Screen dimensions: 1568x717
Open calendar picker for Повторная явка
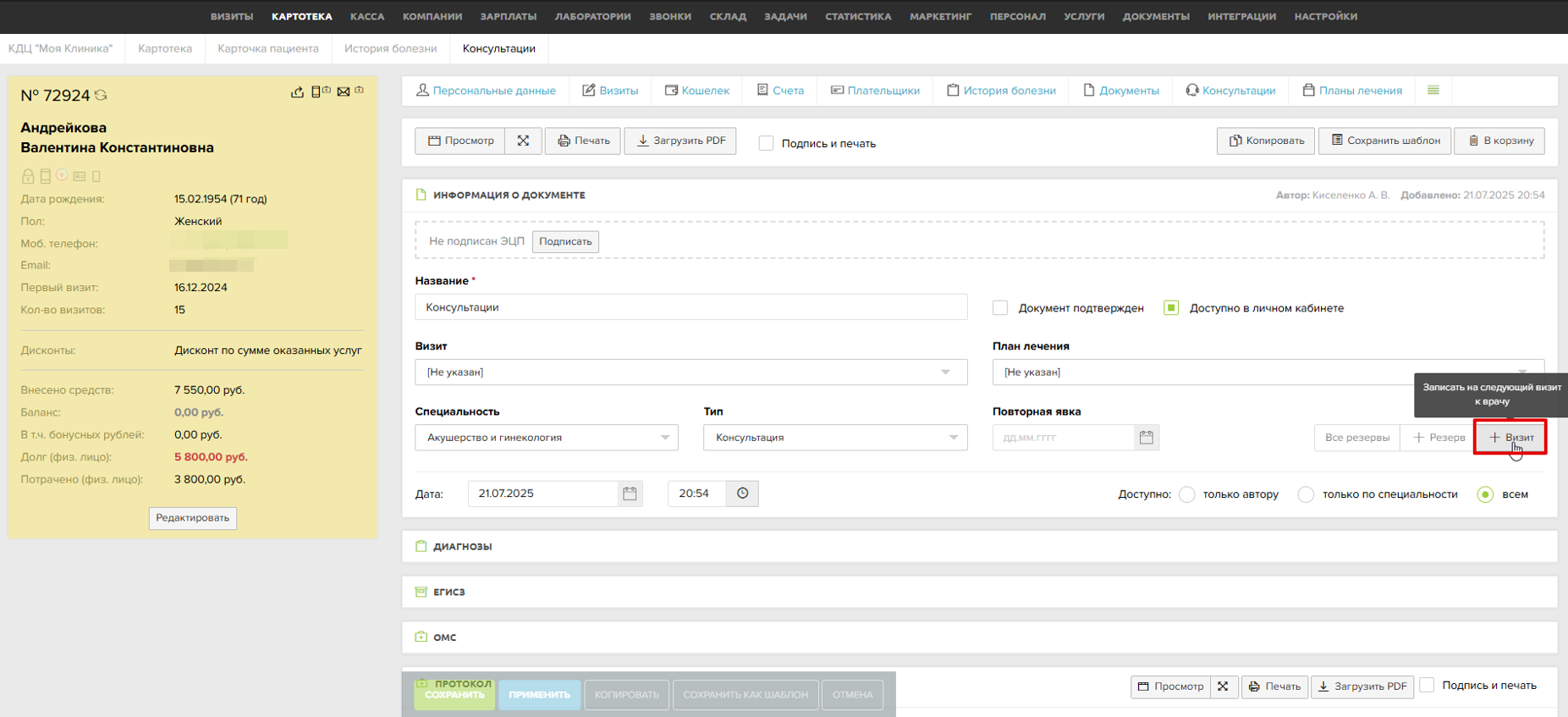click(1147, 438)
